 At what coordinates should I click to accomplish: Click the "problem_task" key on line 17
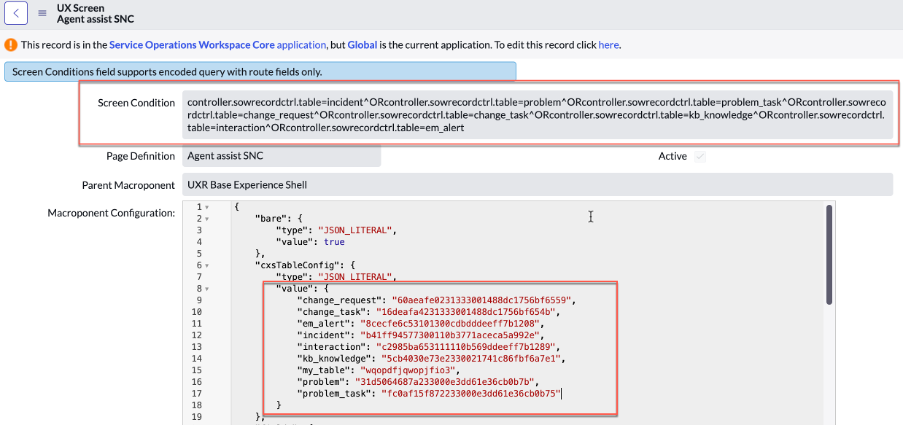[336, 393]
